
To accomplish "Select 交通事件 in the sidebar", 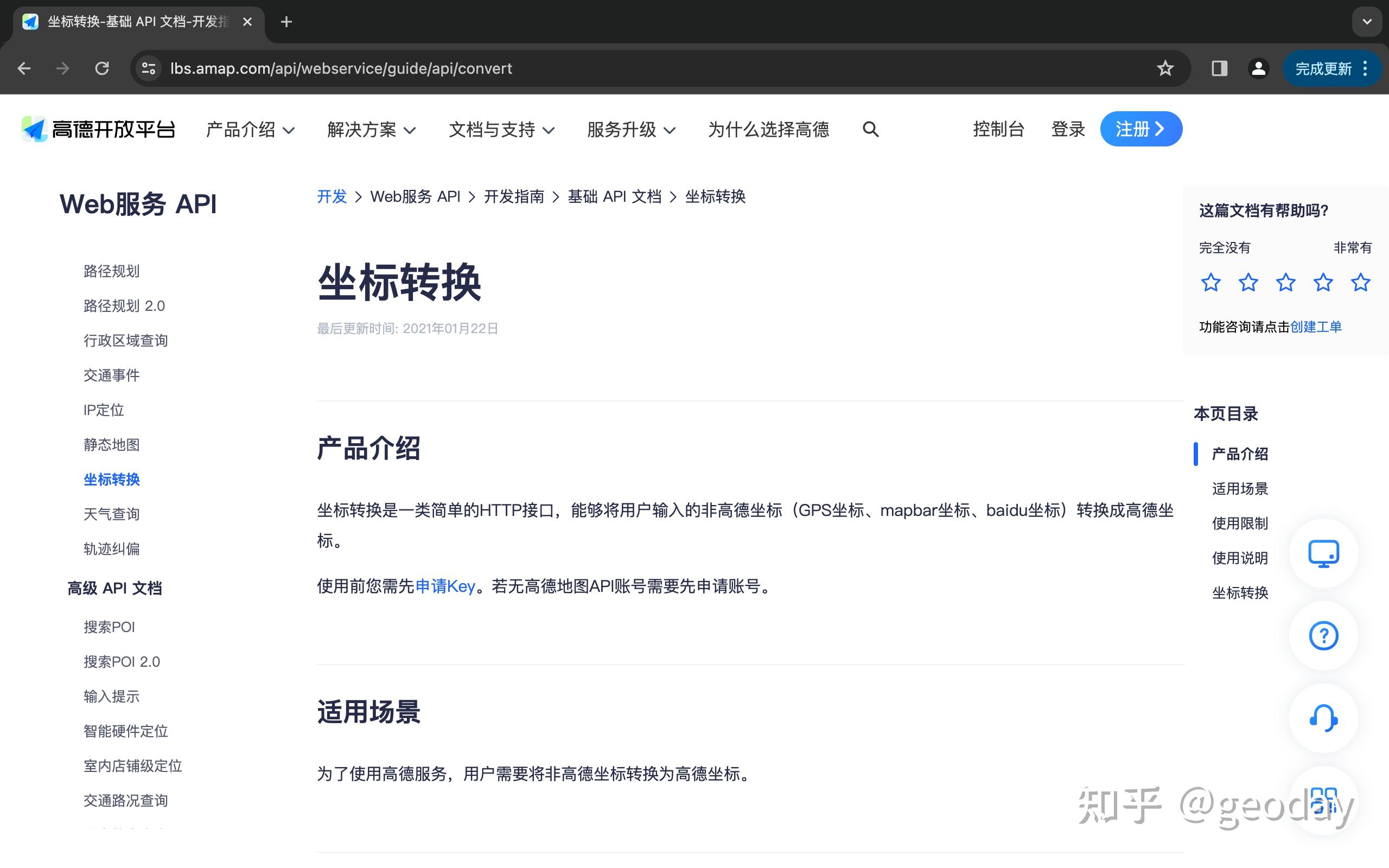I will coord(111,375).
